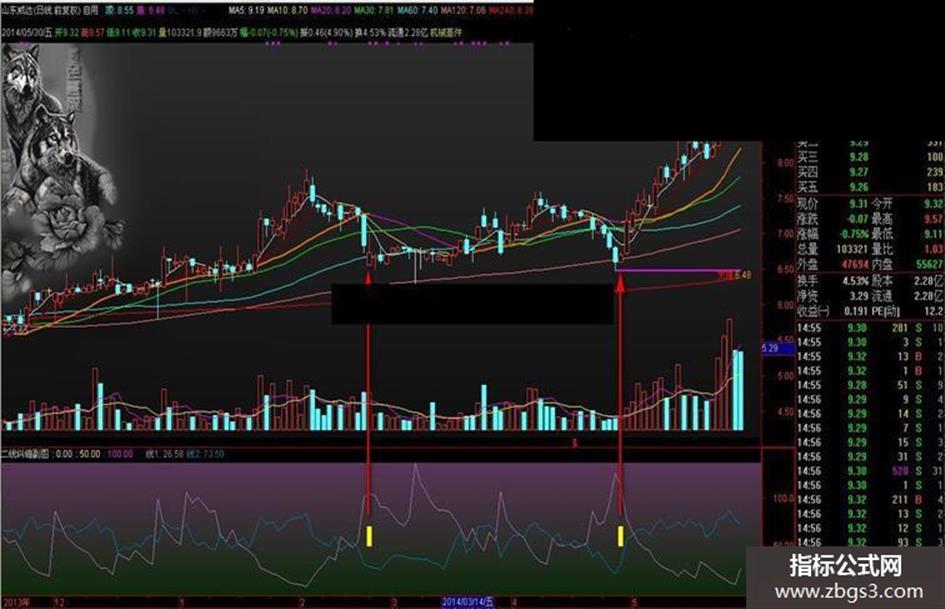945x609 pixels.
Task: Click the tick trade with 211 volume
Action: pyautogui.click(x=900, y=500)
